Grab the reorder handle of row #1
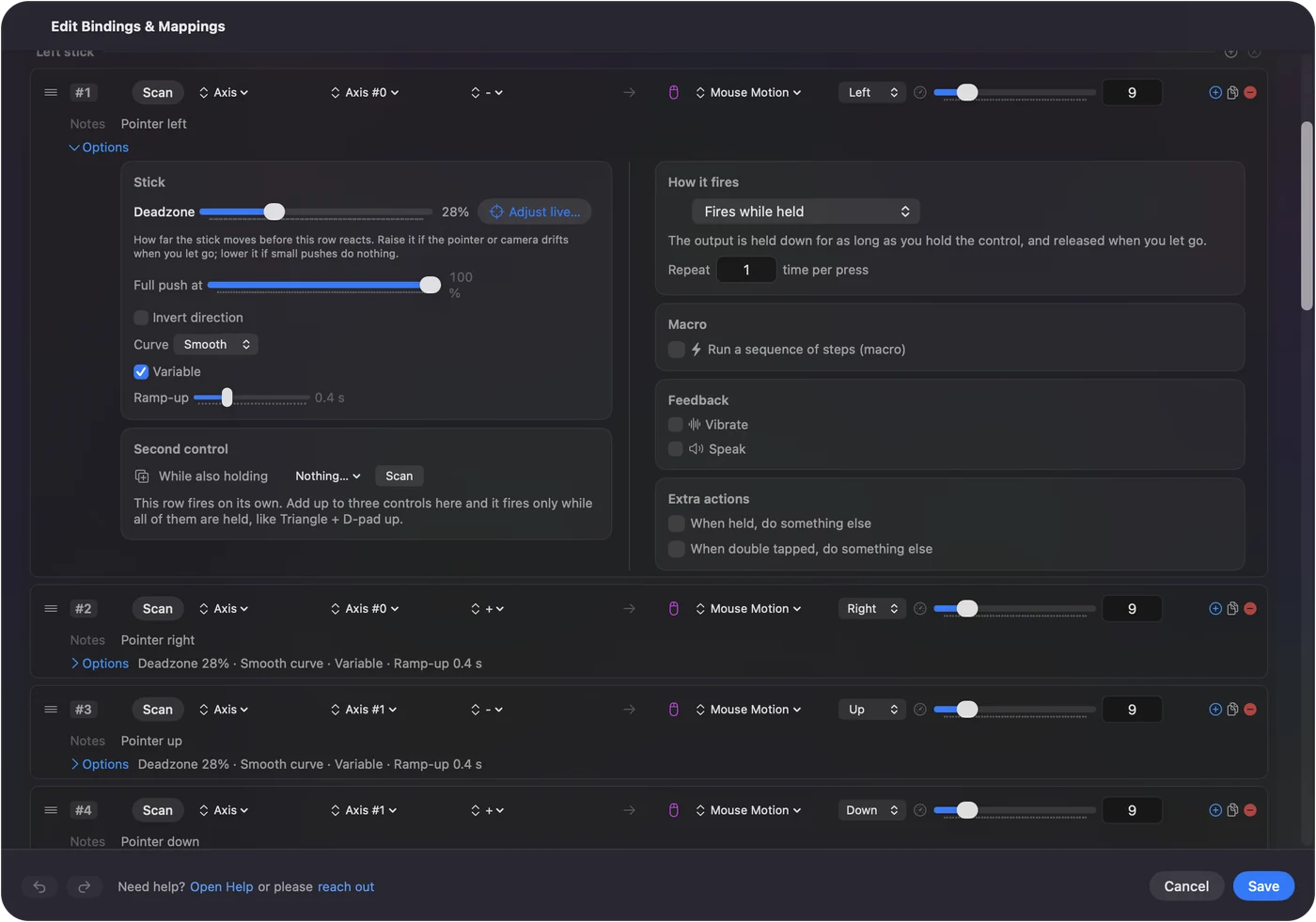1316x922 pixels. click(x=51, y=92)
